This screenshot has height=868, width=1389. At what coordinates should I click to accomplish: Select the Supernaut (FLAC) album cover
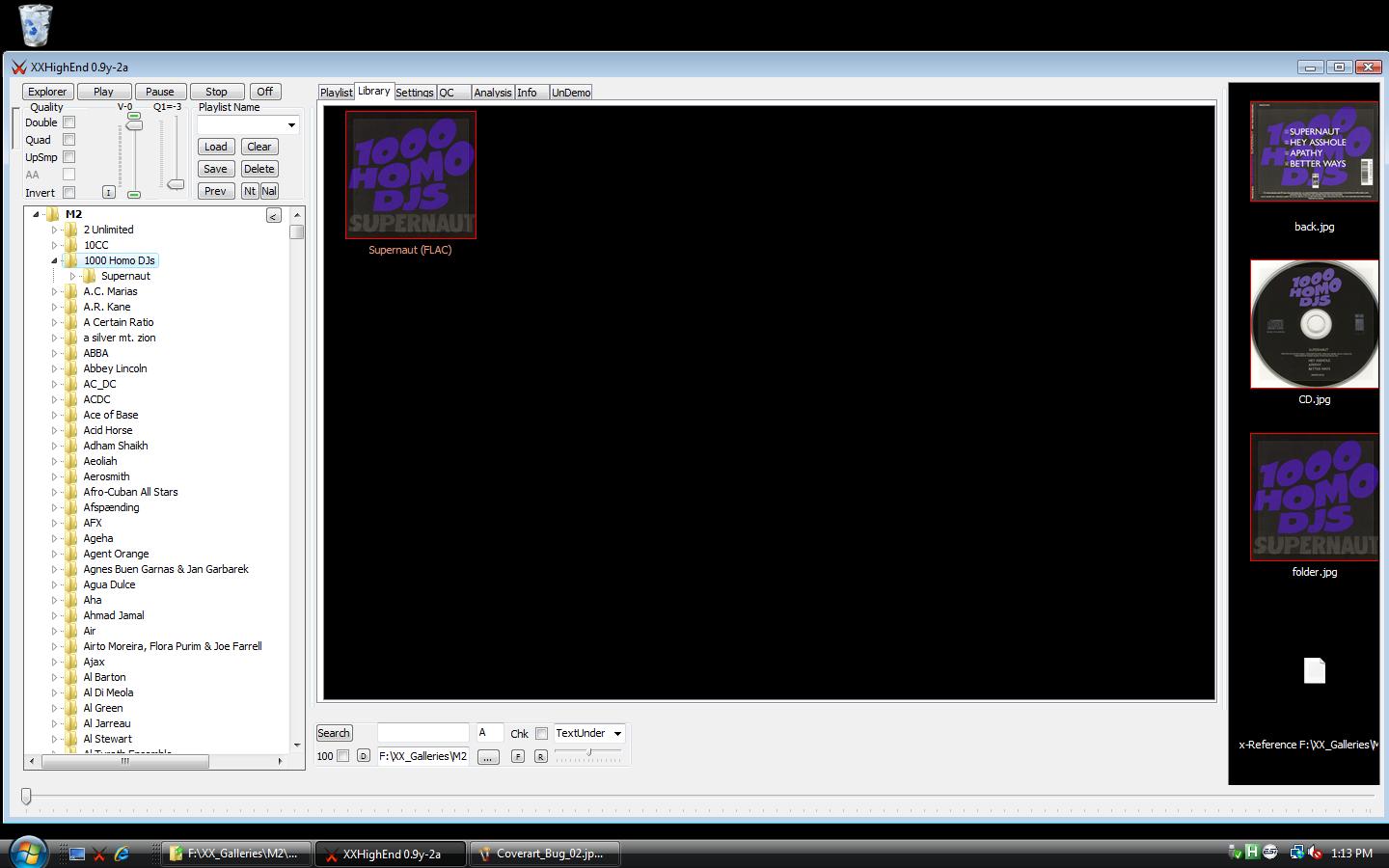point(411,175)
